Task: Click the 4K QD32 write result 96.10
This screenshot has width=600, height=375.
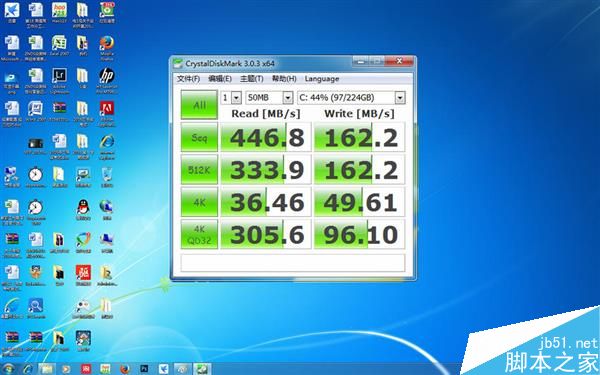Action: [359, 235]
